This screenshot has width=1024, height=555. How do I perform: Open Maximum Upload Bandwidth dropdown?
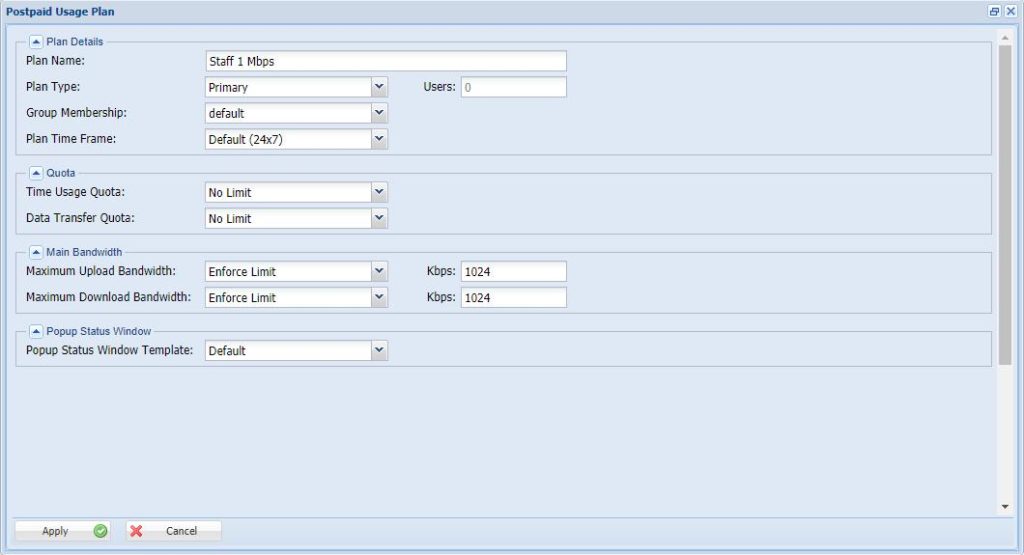[379, 271]
